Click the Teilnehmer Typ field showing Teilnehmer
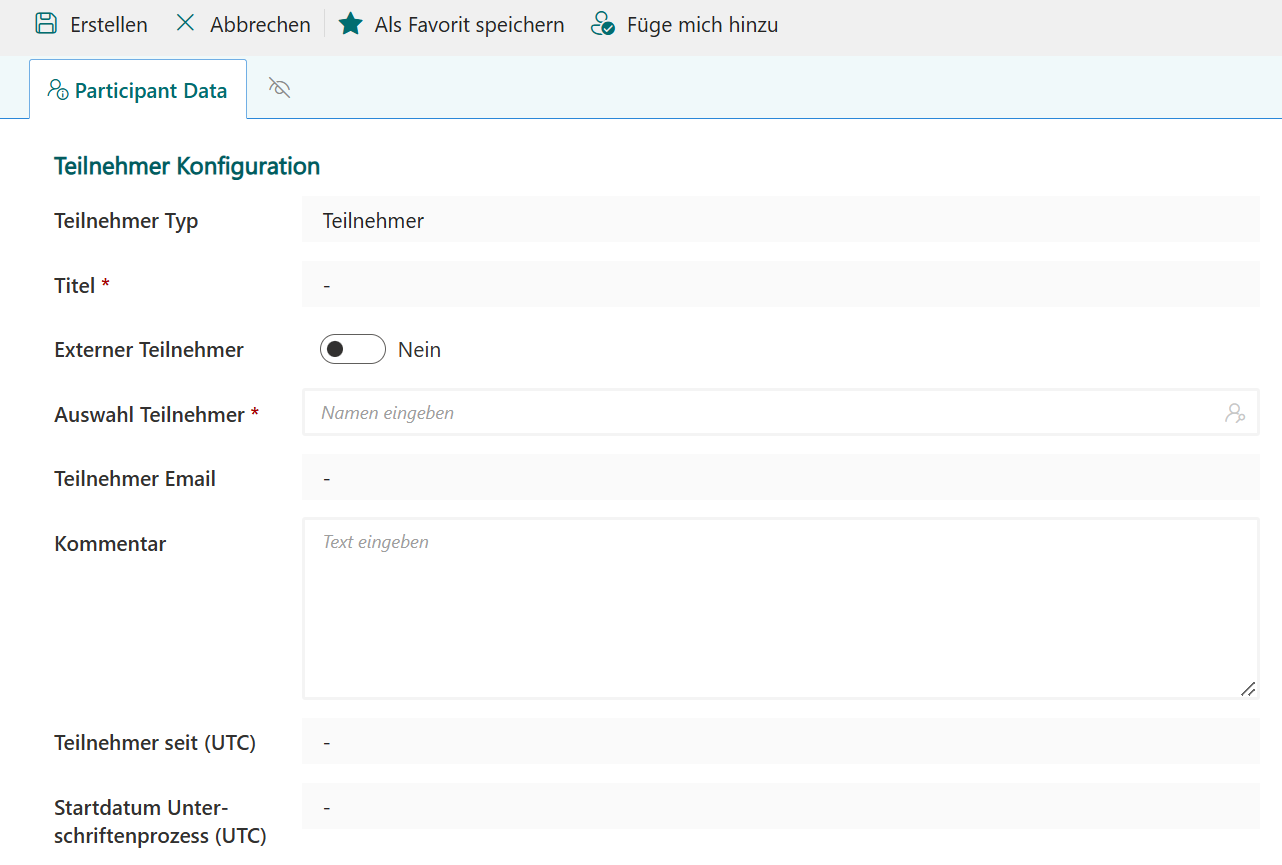This screenshot has height=865, width=1282. (780, 220)
